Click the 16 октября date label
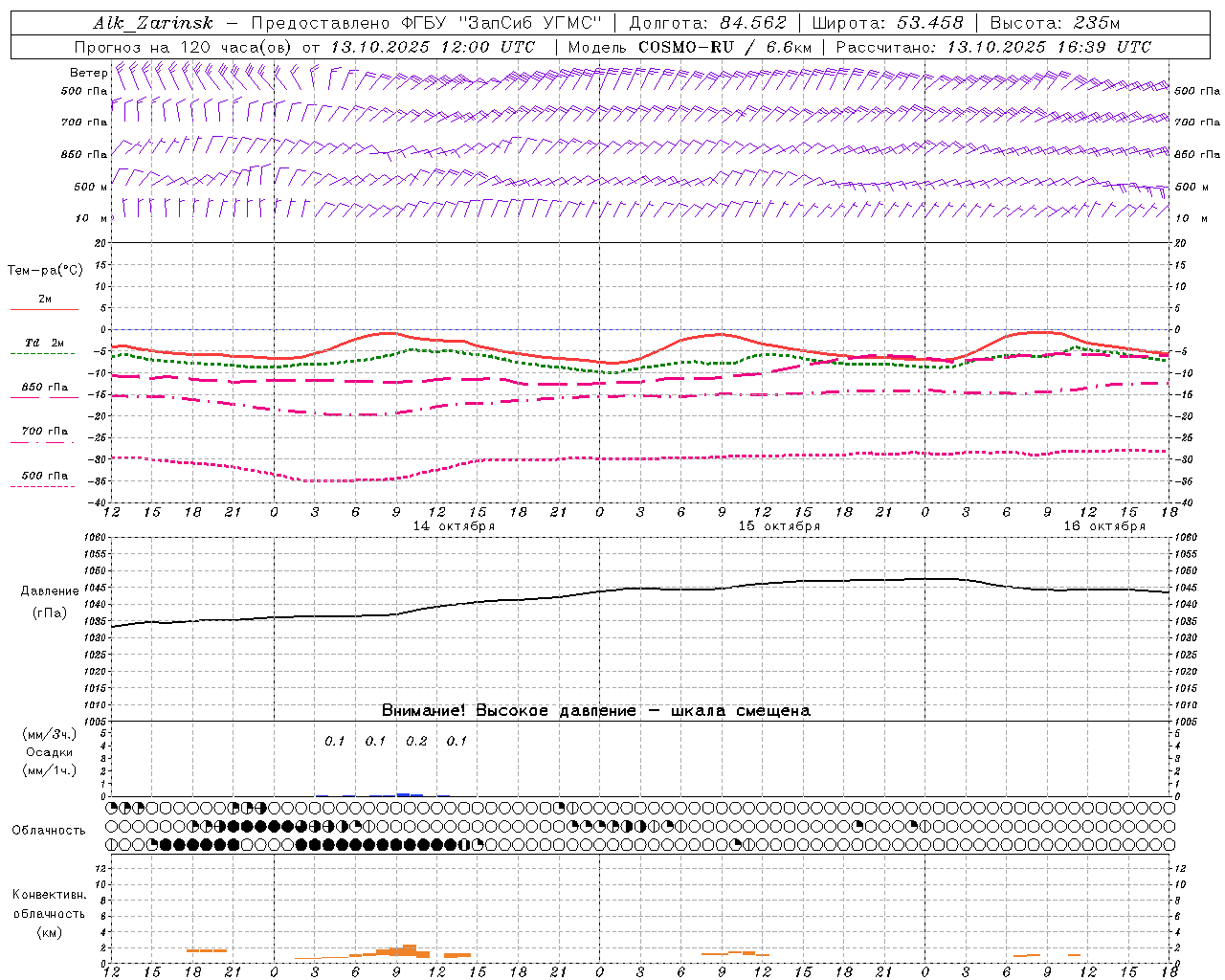The height and width of the screenshot is (980, 1225). pyautogui.click(x=1104, y=526)
